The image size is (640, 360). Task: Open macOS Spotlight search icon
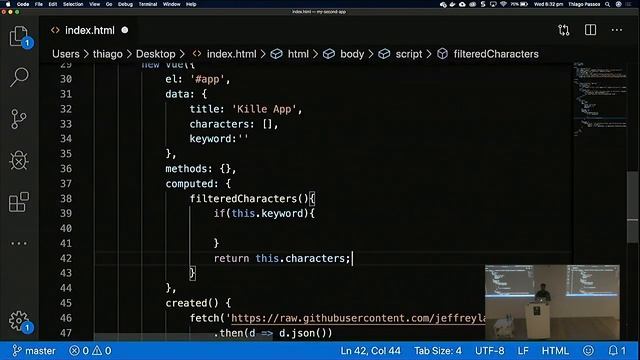[607, 4]
